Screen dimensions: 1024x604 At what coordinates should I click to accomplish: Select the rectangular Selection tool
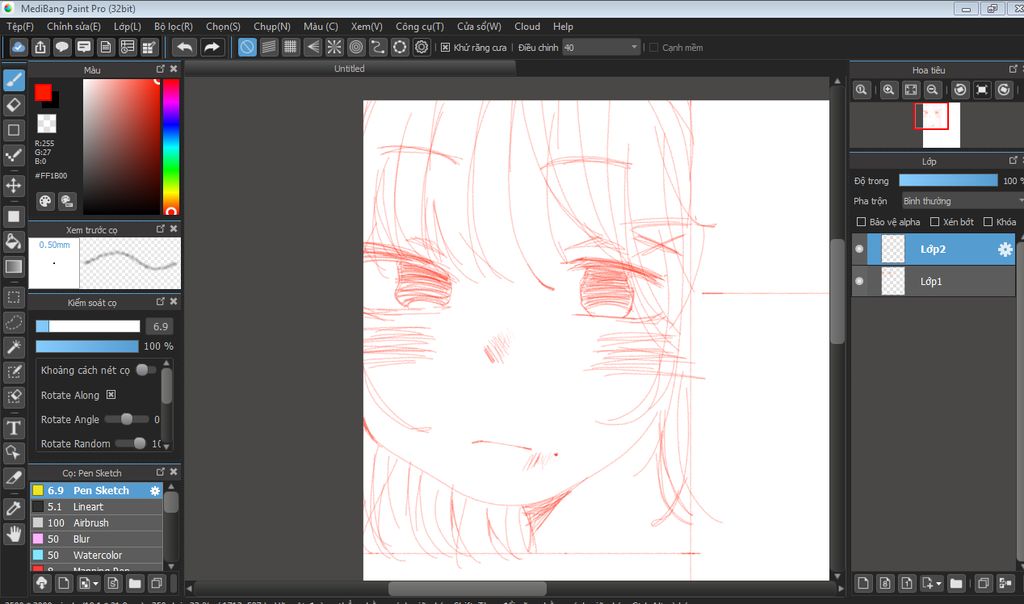(14, 297)
